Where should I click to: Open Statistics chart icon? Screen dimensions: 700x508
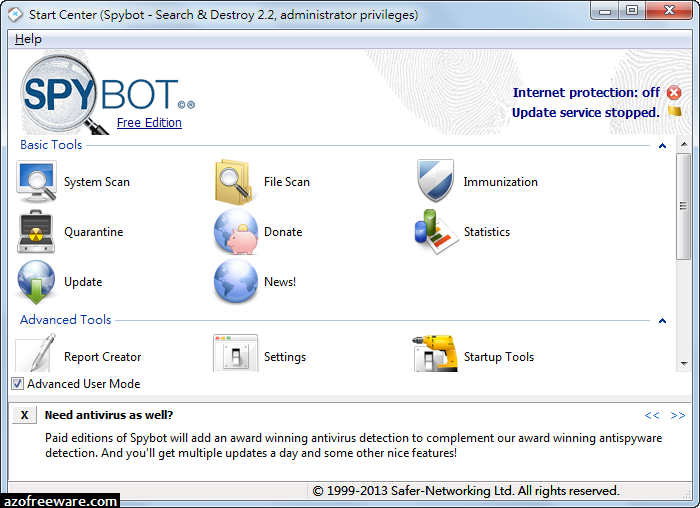(x=435, y=232)
